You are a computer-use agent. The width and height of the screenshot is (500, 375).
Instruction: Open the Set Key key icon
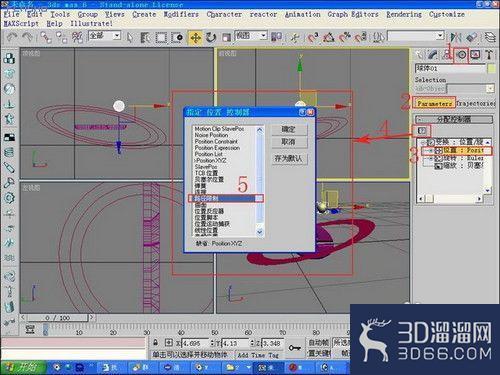point(294,348)
